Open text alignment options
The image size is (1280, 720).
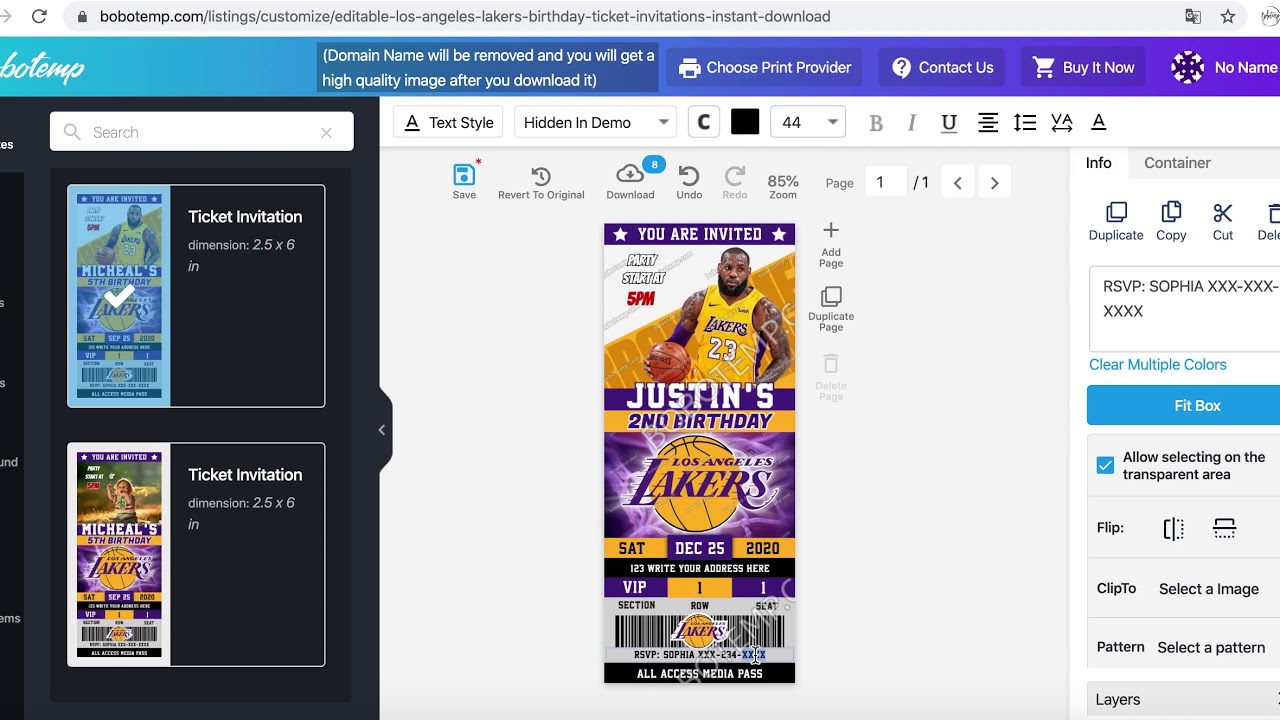987,123
